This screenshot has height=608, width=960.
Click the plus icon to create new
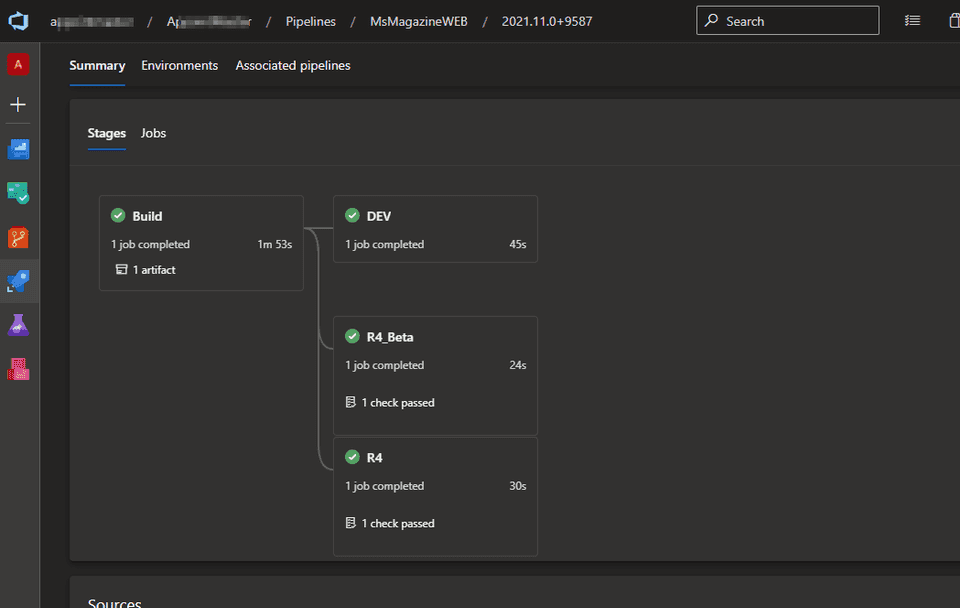[x=18, y=104]
